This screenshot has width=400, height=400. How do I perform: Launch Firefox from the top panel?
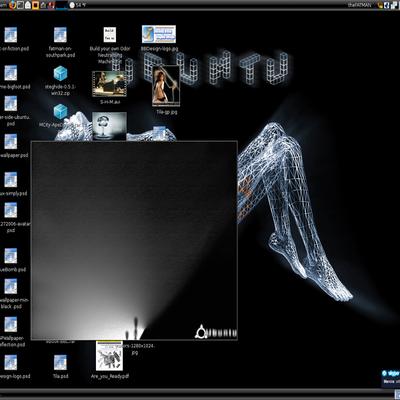tap(12, 5)
